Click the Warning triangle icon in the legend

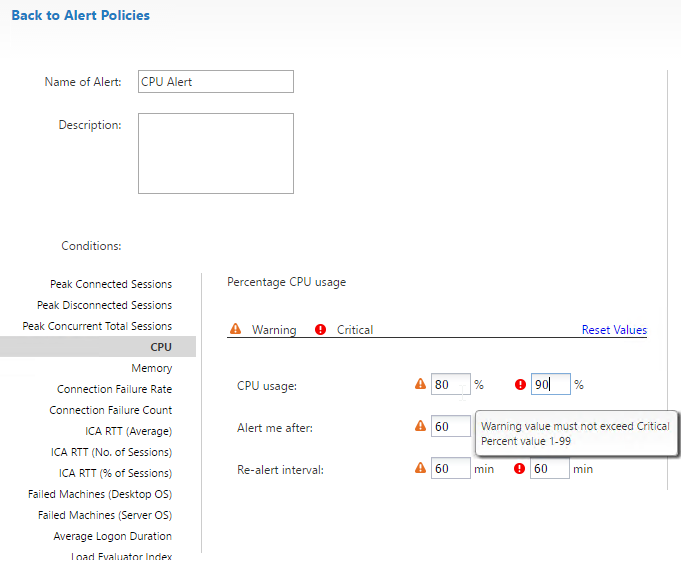(235, 328)
